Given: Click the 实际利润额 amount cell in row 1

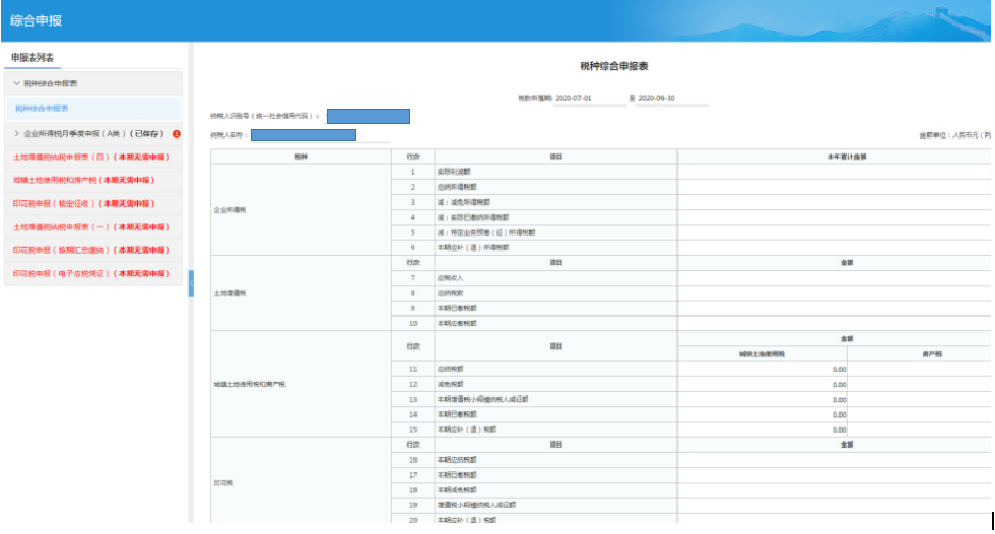Looking at the screenshot, I should click(x=834, y=172).
